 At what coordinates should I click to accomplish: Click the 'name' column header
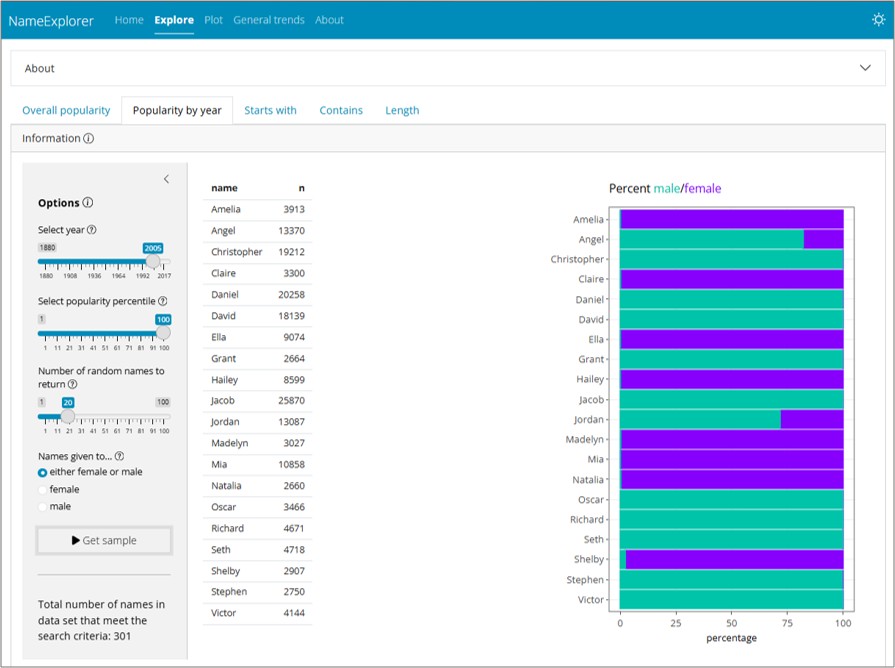tap(224, 188)
